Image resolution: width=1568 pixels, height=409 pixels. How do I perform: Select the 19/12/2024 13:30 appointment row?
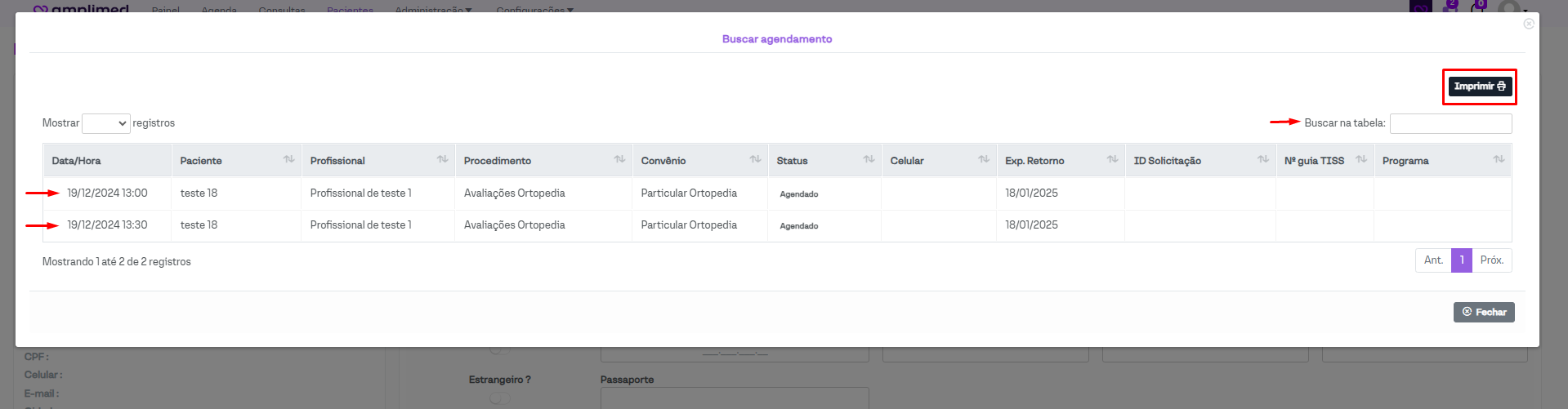pos(107,225)
